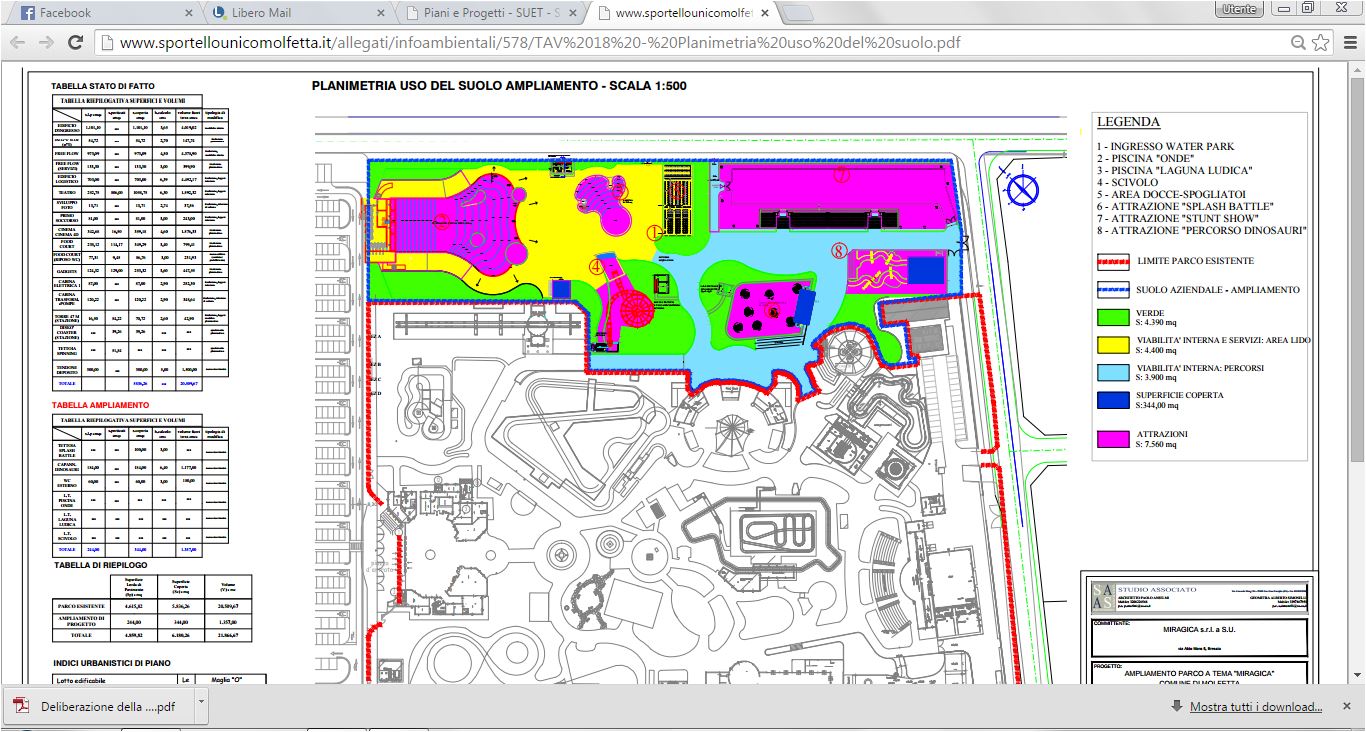Close the Libero Mail tab
Screen dimensions: 1366x732
point(379,14)
